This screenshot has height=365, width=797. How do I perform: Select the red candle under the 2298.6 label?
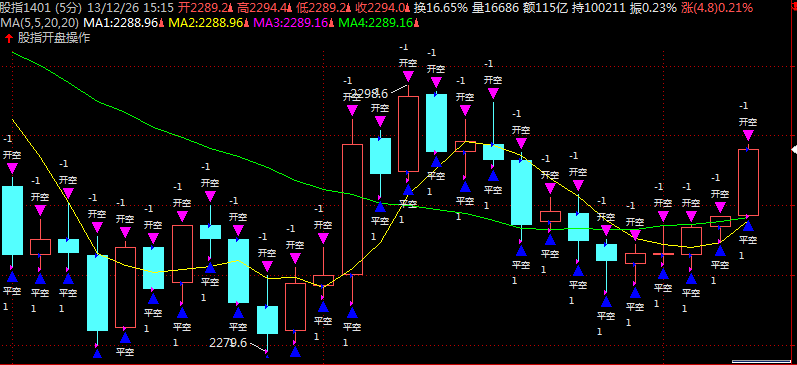pos(408,134)
